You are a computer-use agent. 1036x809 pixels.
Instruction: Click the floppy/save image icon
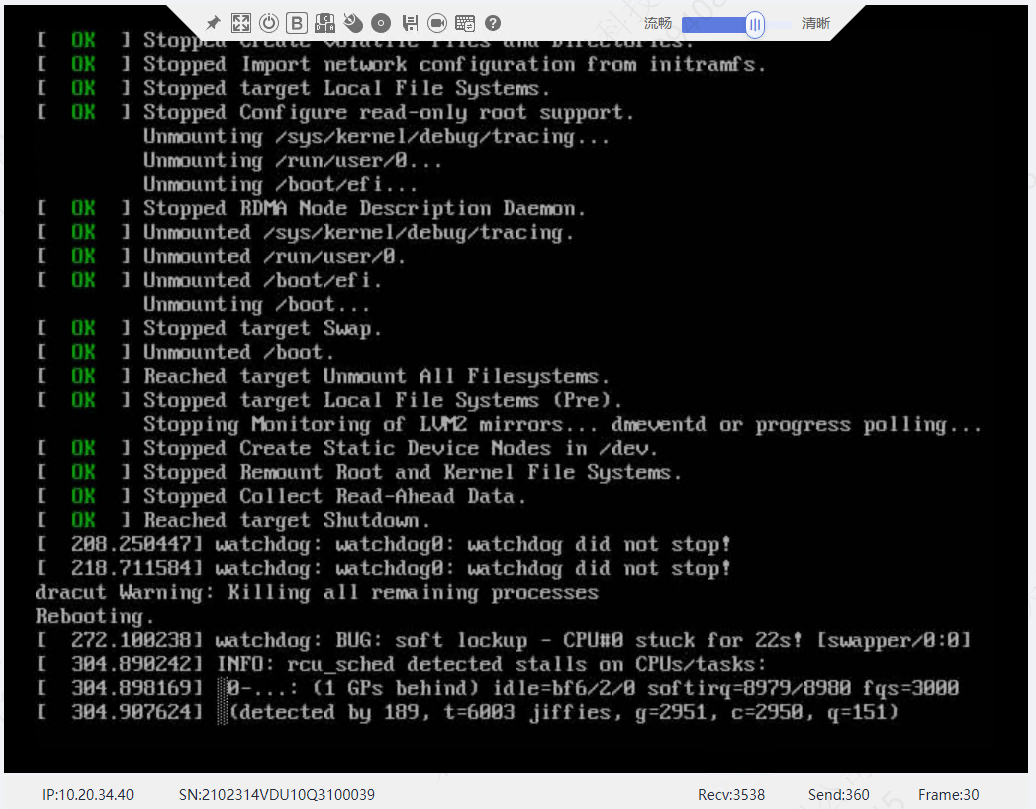click(x=410, y=23)
